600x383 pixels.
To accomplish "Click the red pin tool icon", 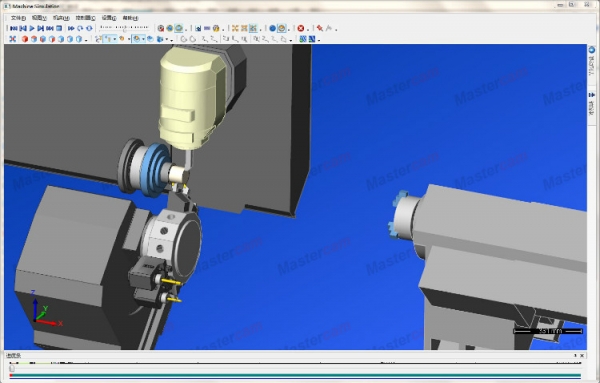I will 320,28.
